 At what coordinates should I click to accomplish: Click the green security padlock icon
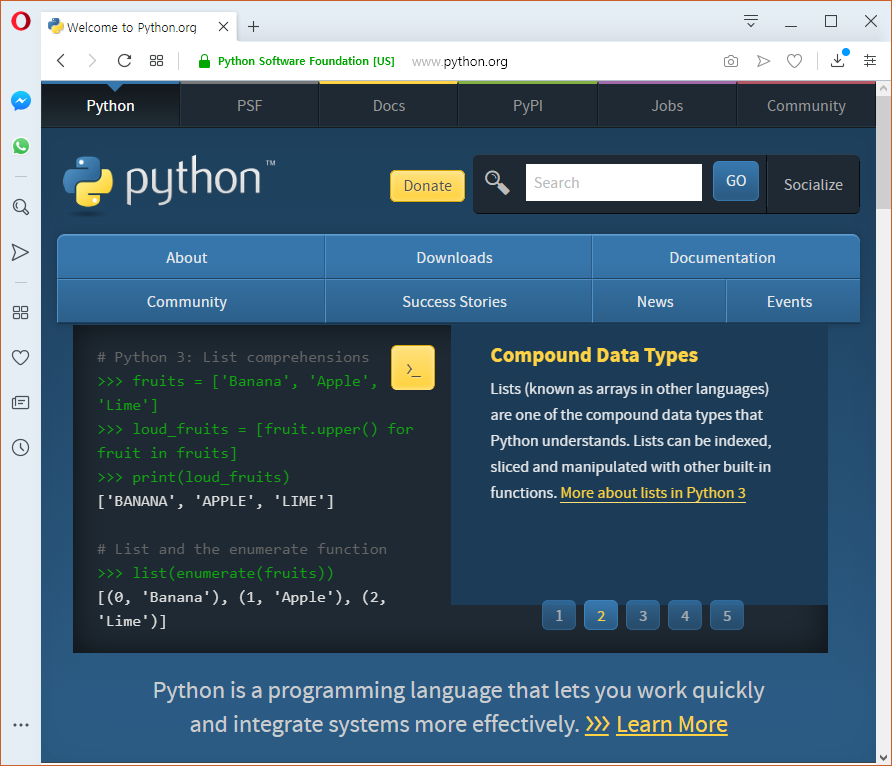204,61
